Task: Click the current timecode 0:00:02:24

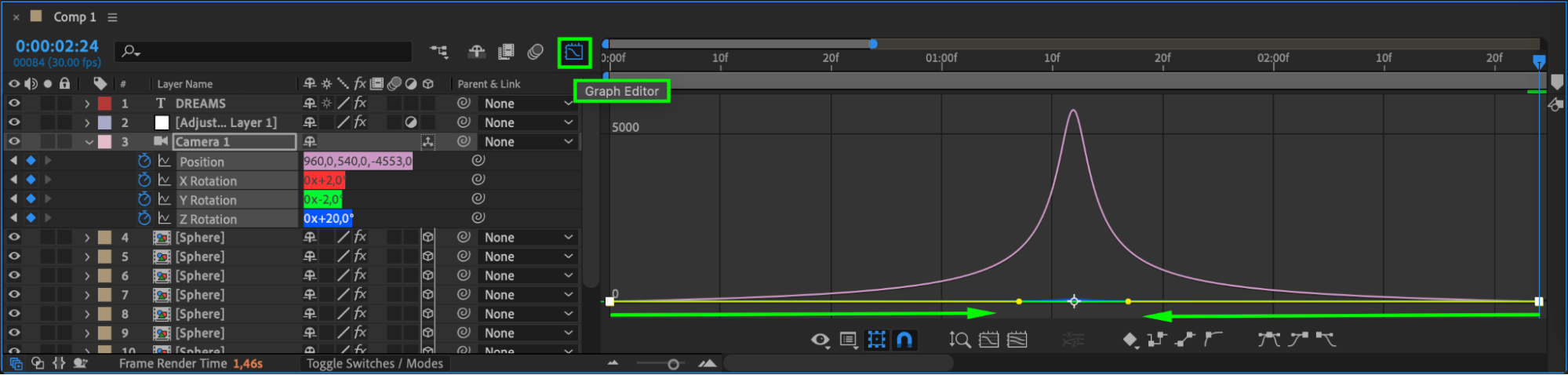Action: [x=57, y=46]
